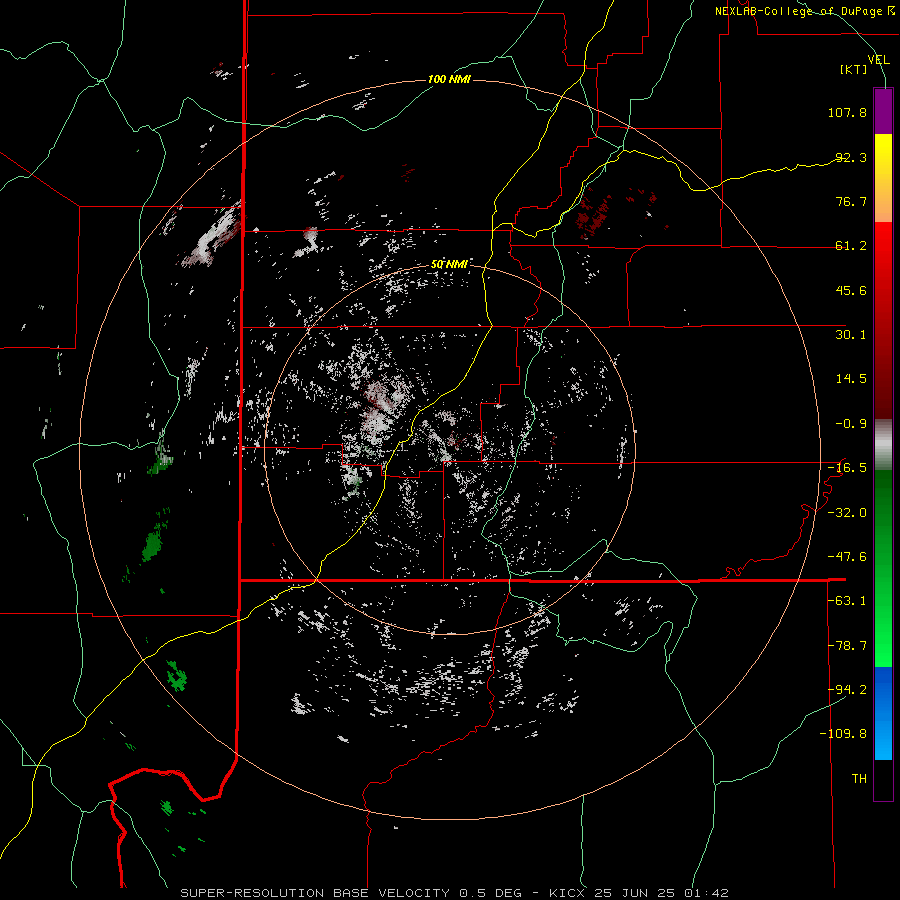Select the -94.2 legend value
Screen dimensions: 900x900
coord(847,689)
